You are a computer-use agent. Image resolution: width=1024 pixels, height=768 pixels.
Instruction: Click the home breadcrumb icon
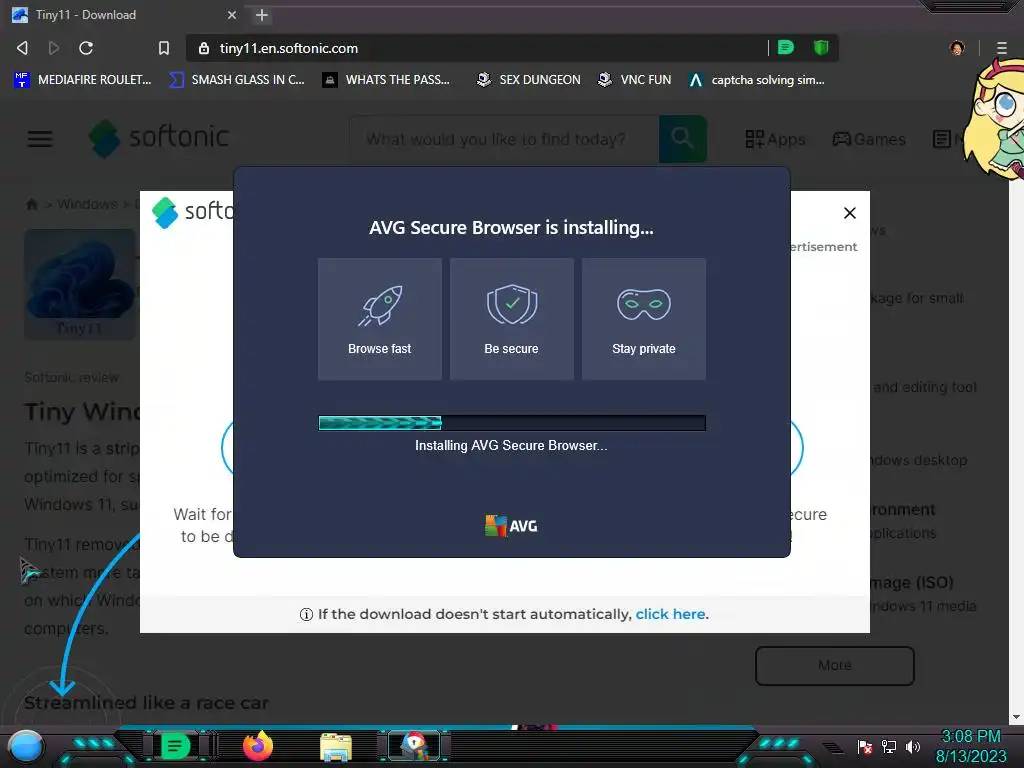pos(31,204)
